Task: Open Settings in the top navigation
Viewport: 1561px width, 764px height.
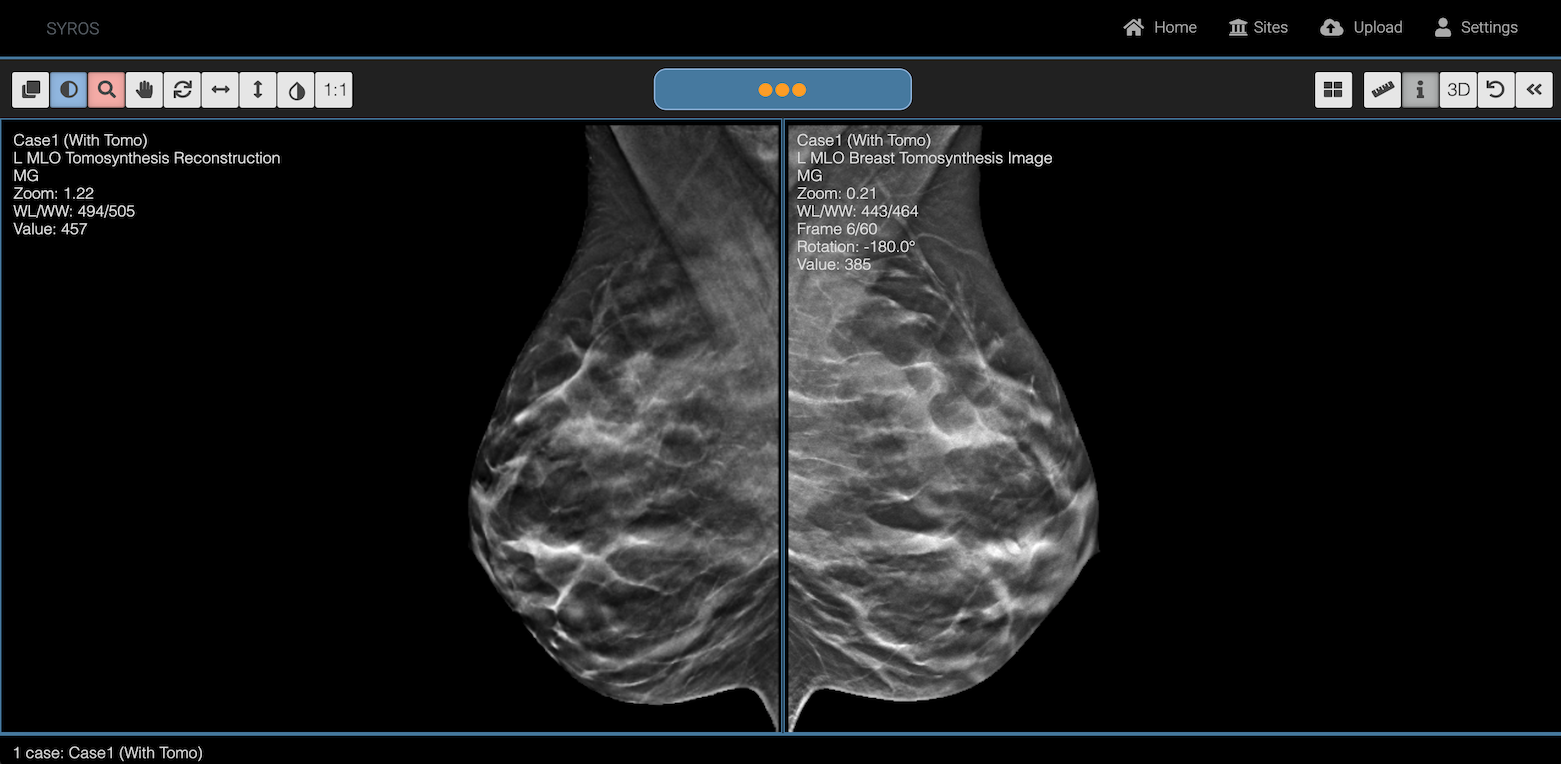Action: (x=1476, y=27)
